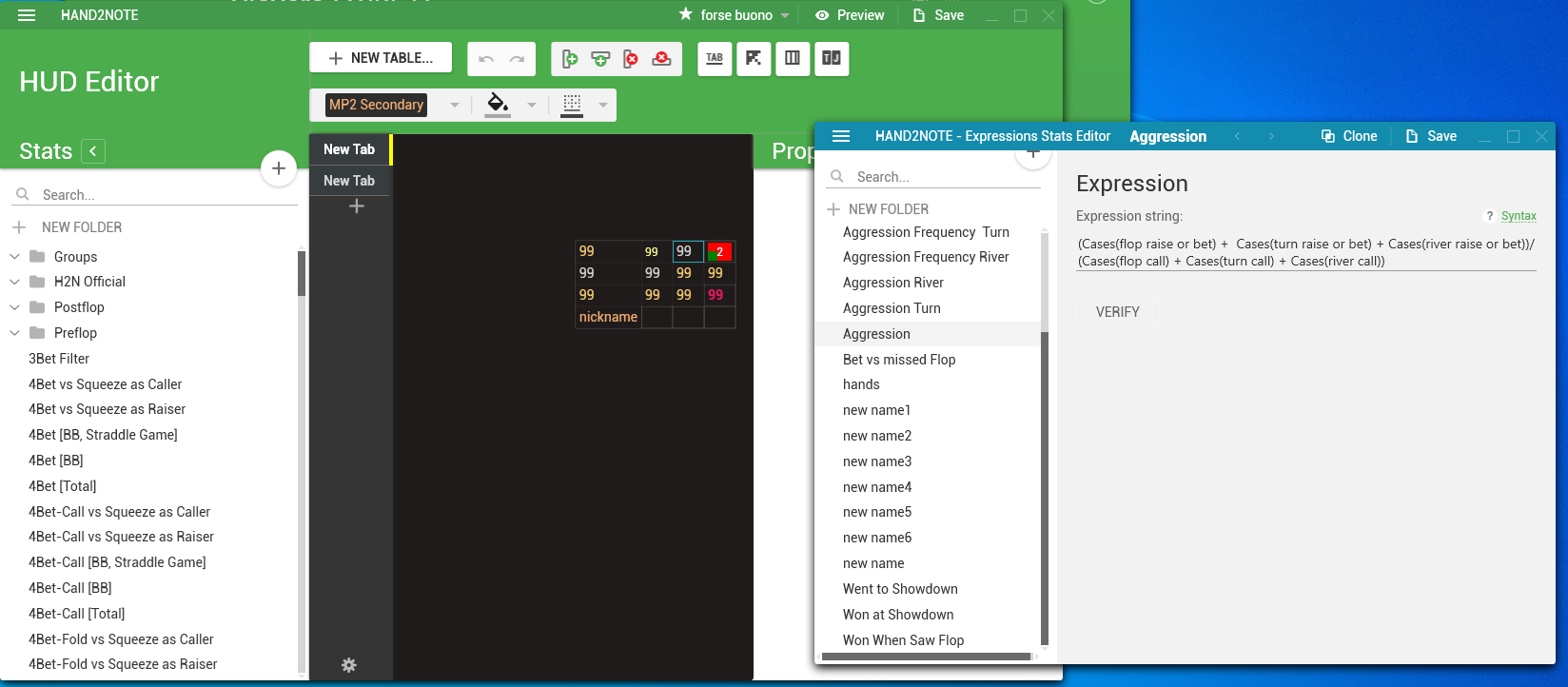This screenshot has height=687, width=1568.
Task: Delete the selected HUD table row
Action: (x=661, y=59)
